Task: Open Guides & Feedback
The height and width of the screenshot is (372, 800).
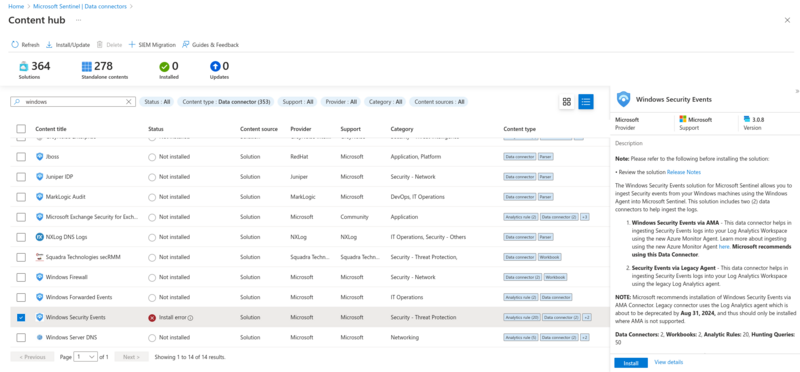Action: coord(210,45)
